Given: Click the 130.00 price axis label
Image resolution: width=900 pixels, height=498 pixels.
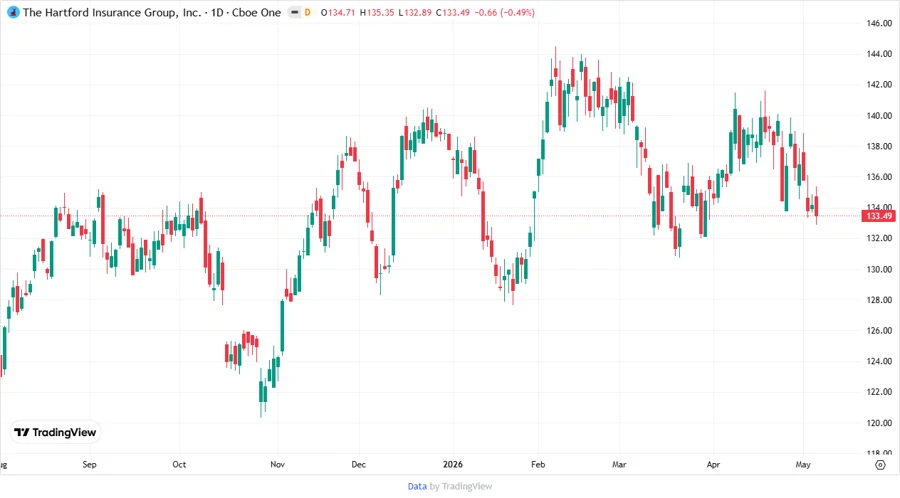Looking at the screenshot, I should (879, 269).
